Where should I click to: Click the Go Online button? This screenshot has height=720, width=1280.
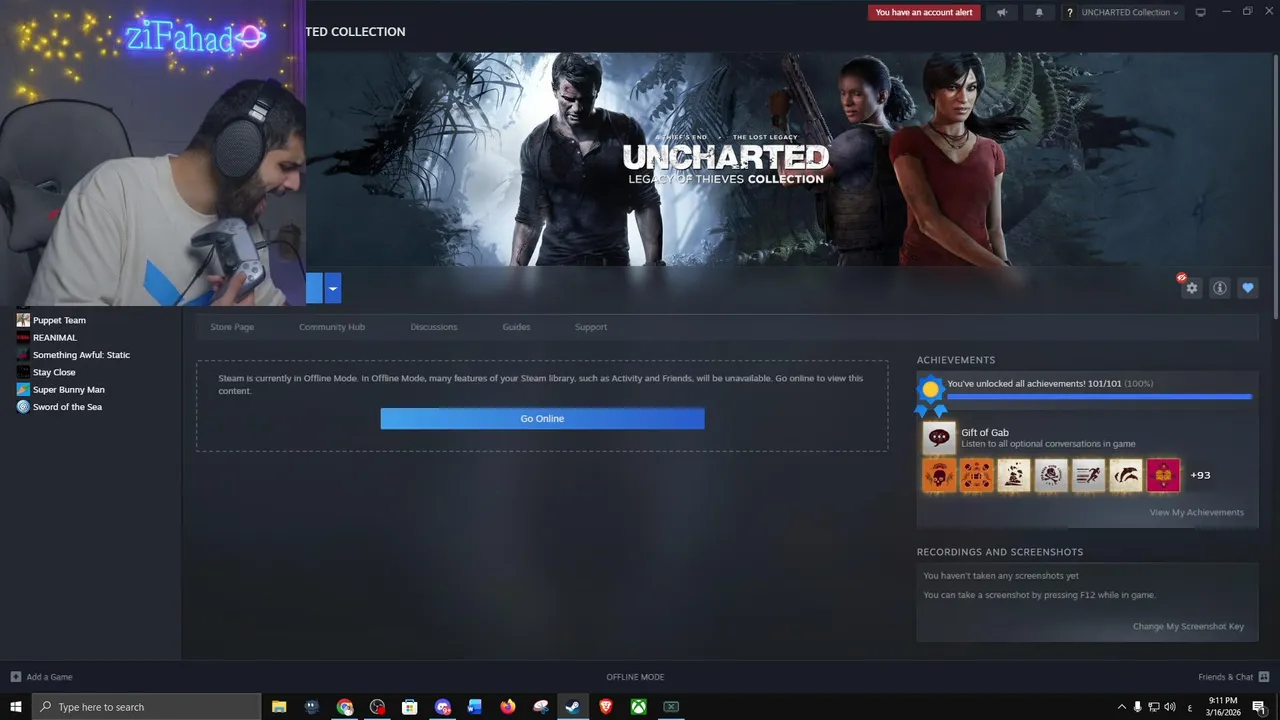tap(542, 418)
